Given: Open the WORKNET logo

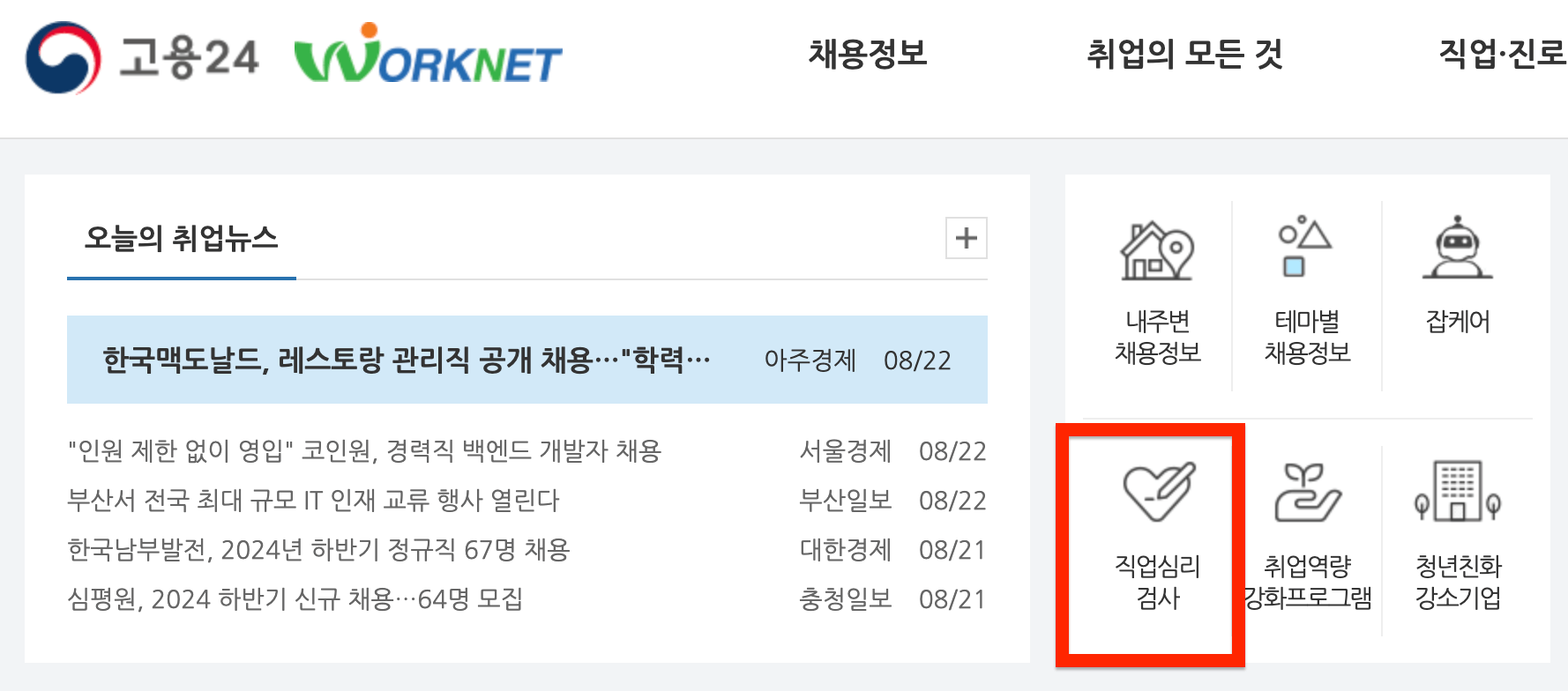Looking at the screenshot, I should pyautogui.click(x=428, y=57).
